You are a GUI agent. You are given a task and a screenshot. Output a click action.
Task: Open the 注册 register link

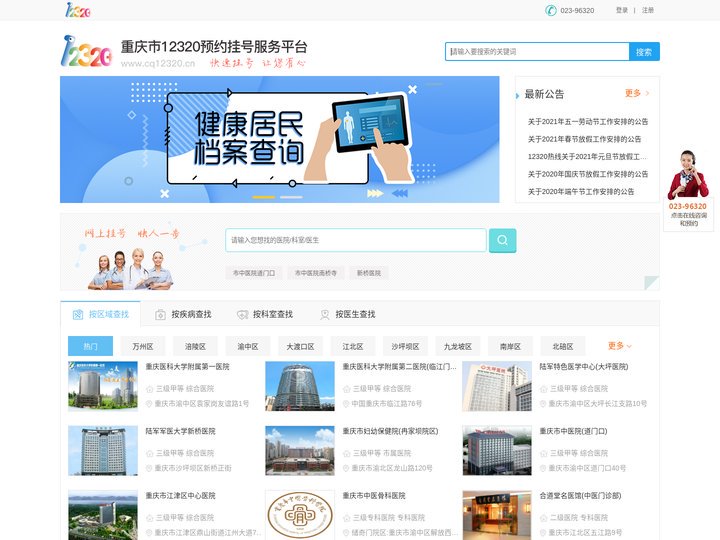[647, 10]
